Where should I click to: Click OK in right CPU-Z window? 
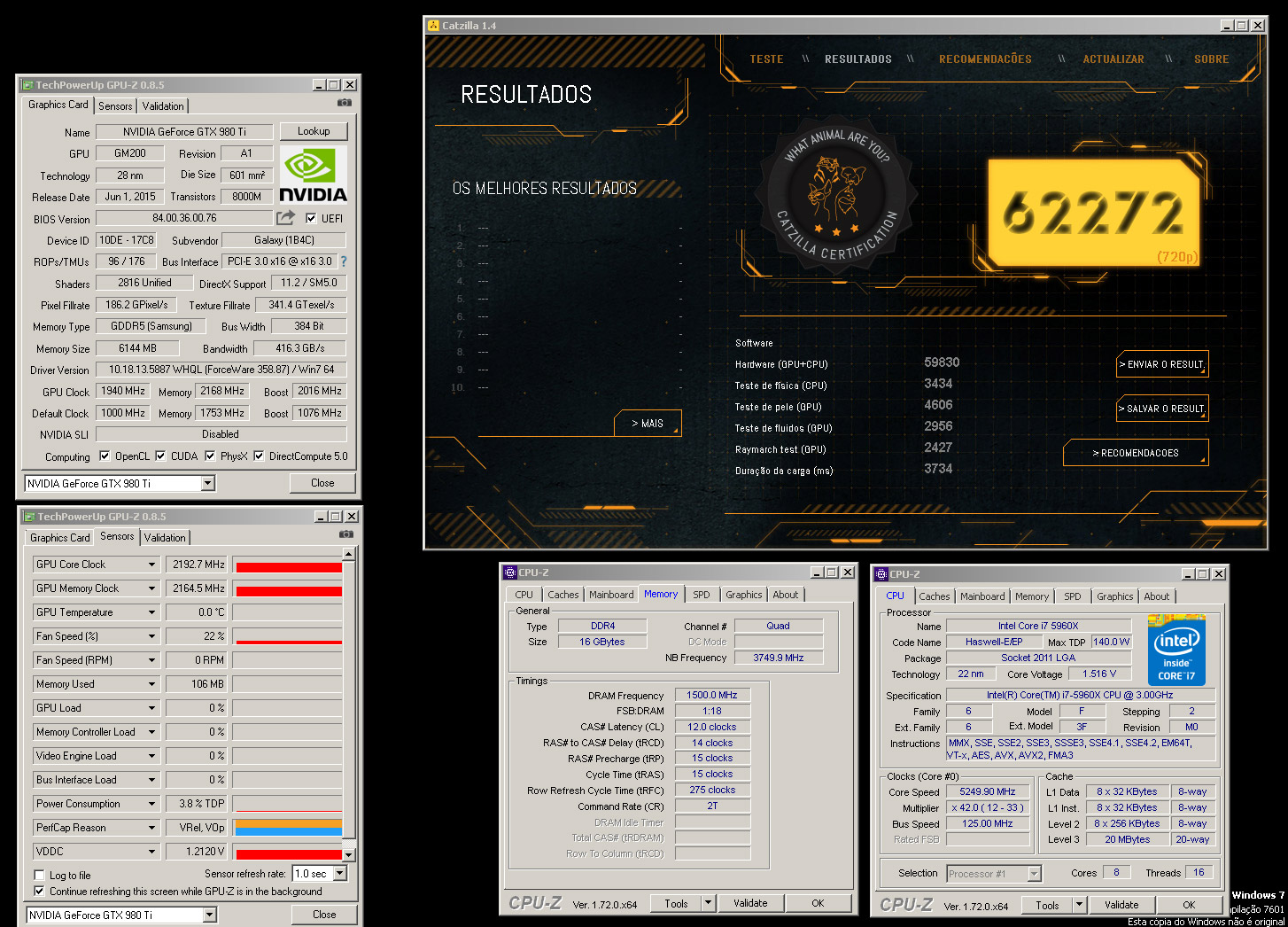1189,905
